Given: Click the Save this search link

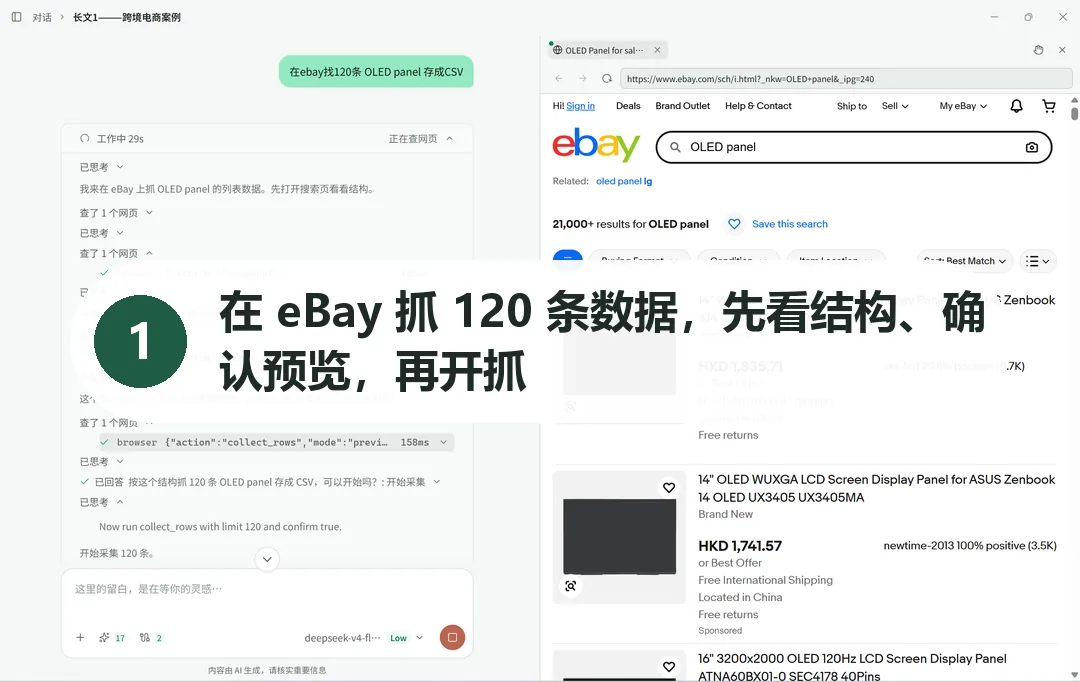Looking at the screenshot, I should pos(789,224).
